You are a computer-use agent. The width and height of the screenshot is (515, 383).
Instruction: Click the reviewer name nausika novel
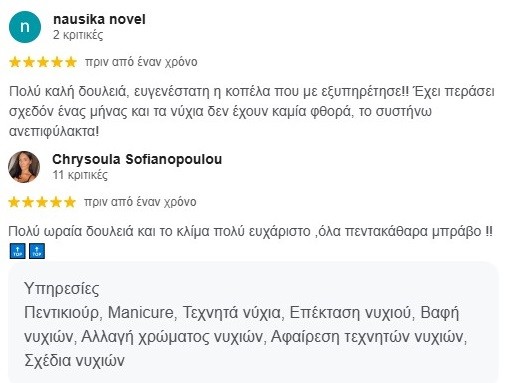pyautogui.click(x=99, y=19)
